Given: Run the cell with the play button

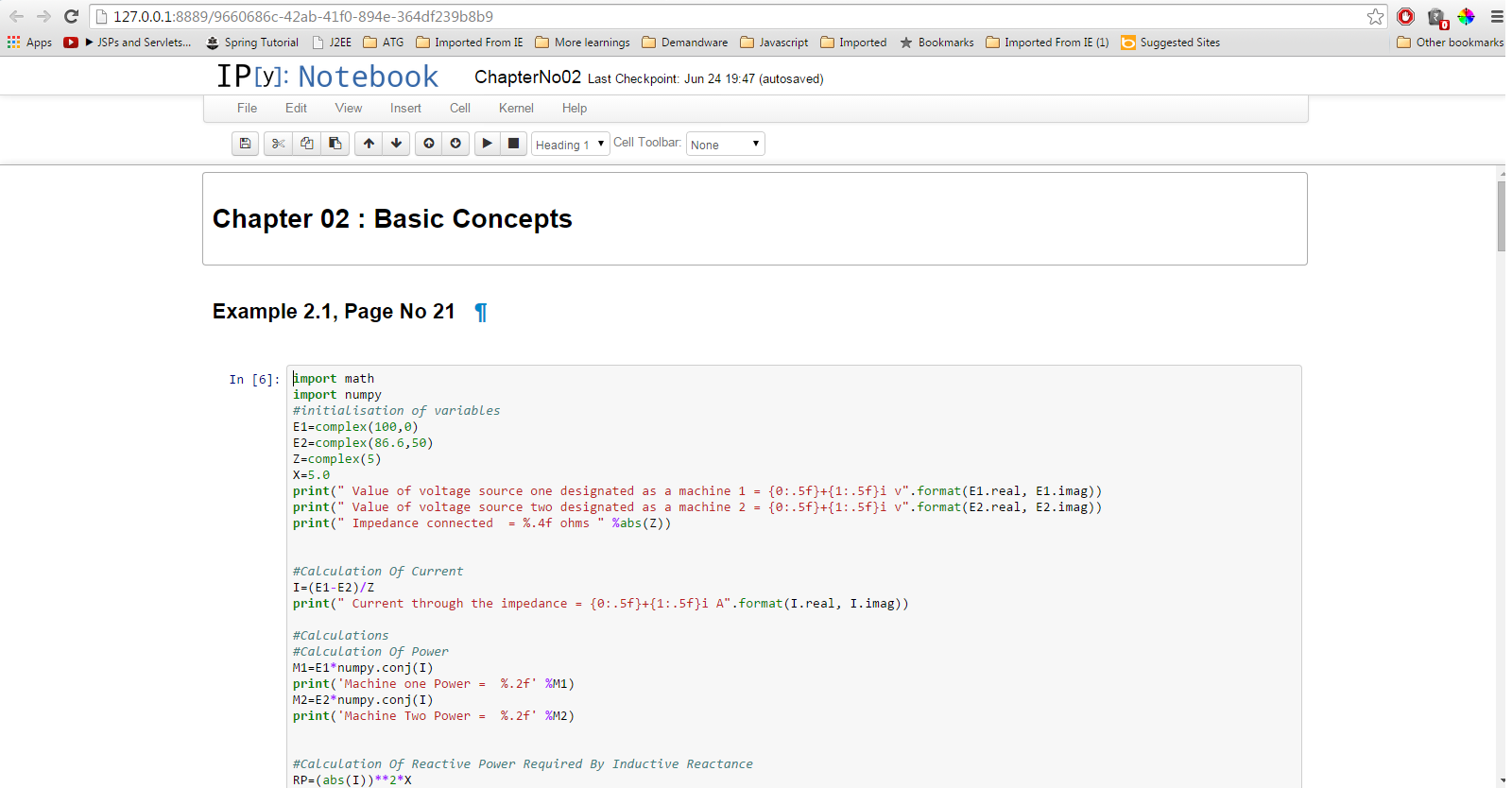Looking at the screenshot, I should coord(487,144).
